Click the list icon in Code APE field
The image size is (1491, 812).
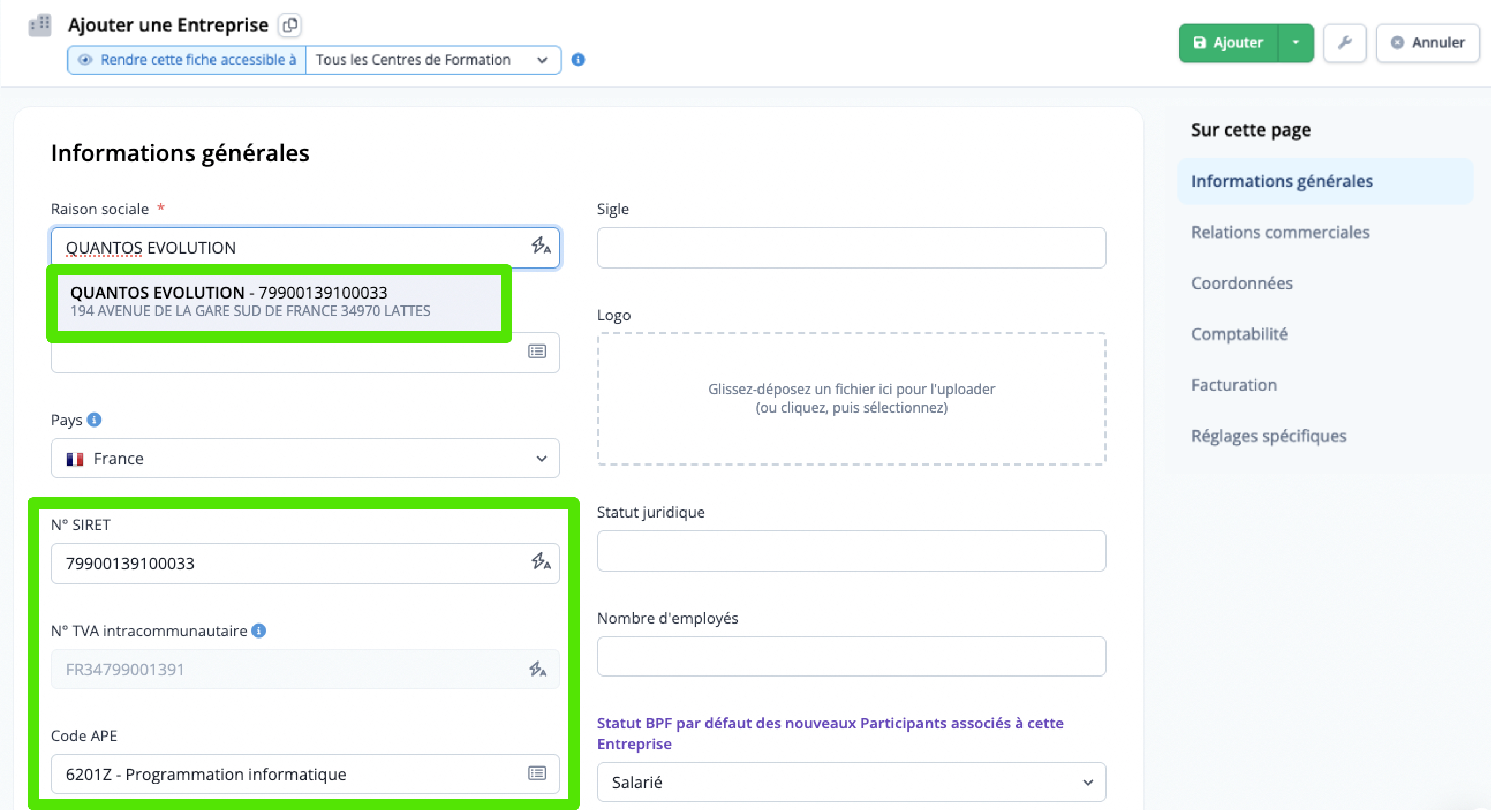point(537,773)
